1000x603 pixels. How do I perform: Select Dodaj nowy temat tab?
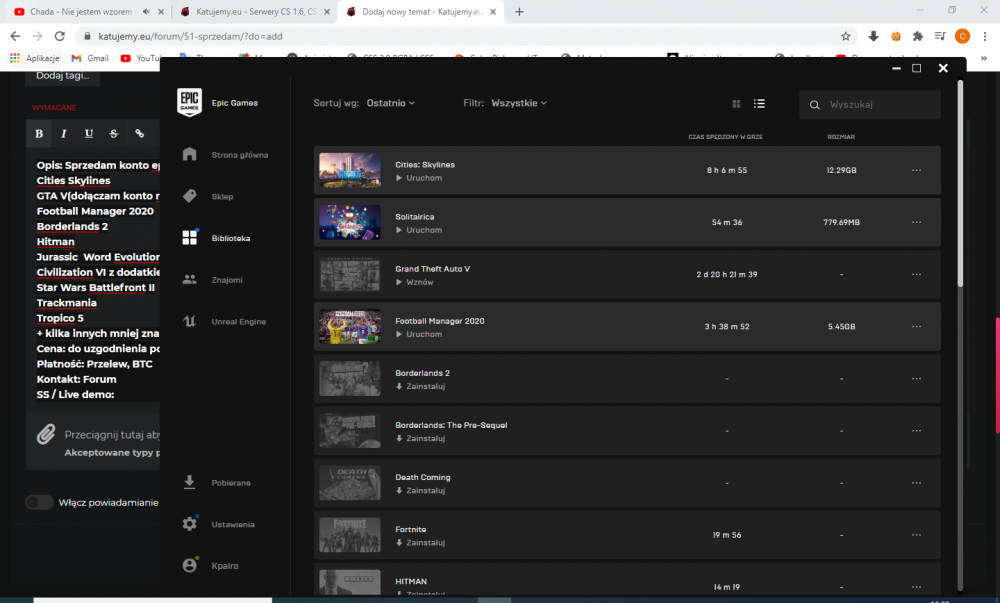click(421, 11)
